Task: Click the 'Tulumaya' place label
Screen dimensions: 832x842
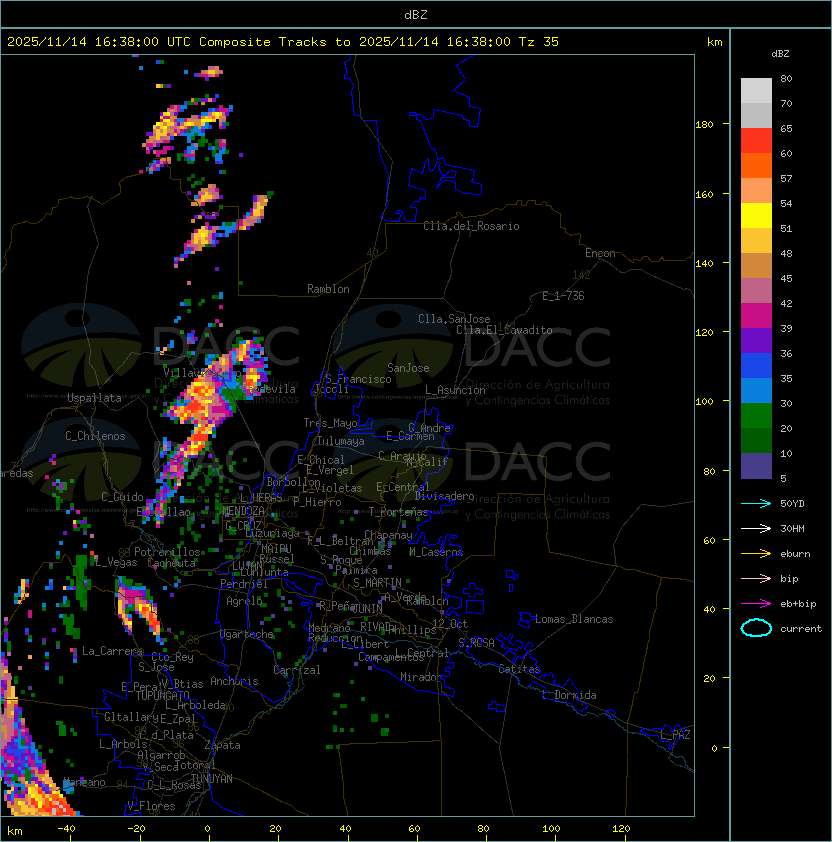Action: pos(341,441)
